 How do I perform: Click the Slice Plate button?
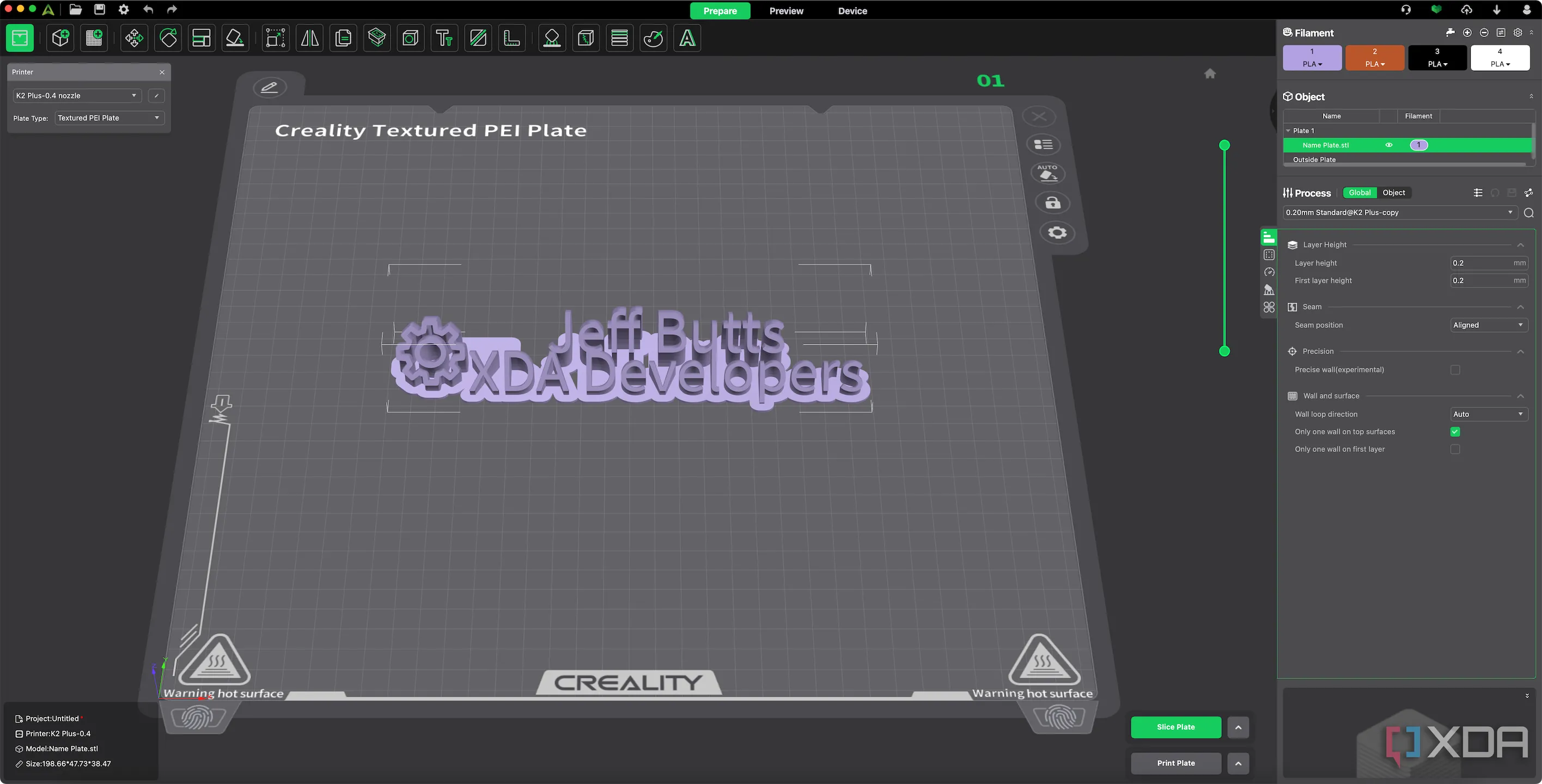[1175, 727]
